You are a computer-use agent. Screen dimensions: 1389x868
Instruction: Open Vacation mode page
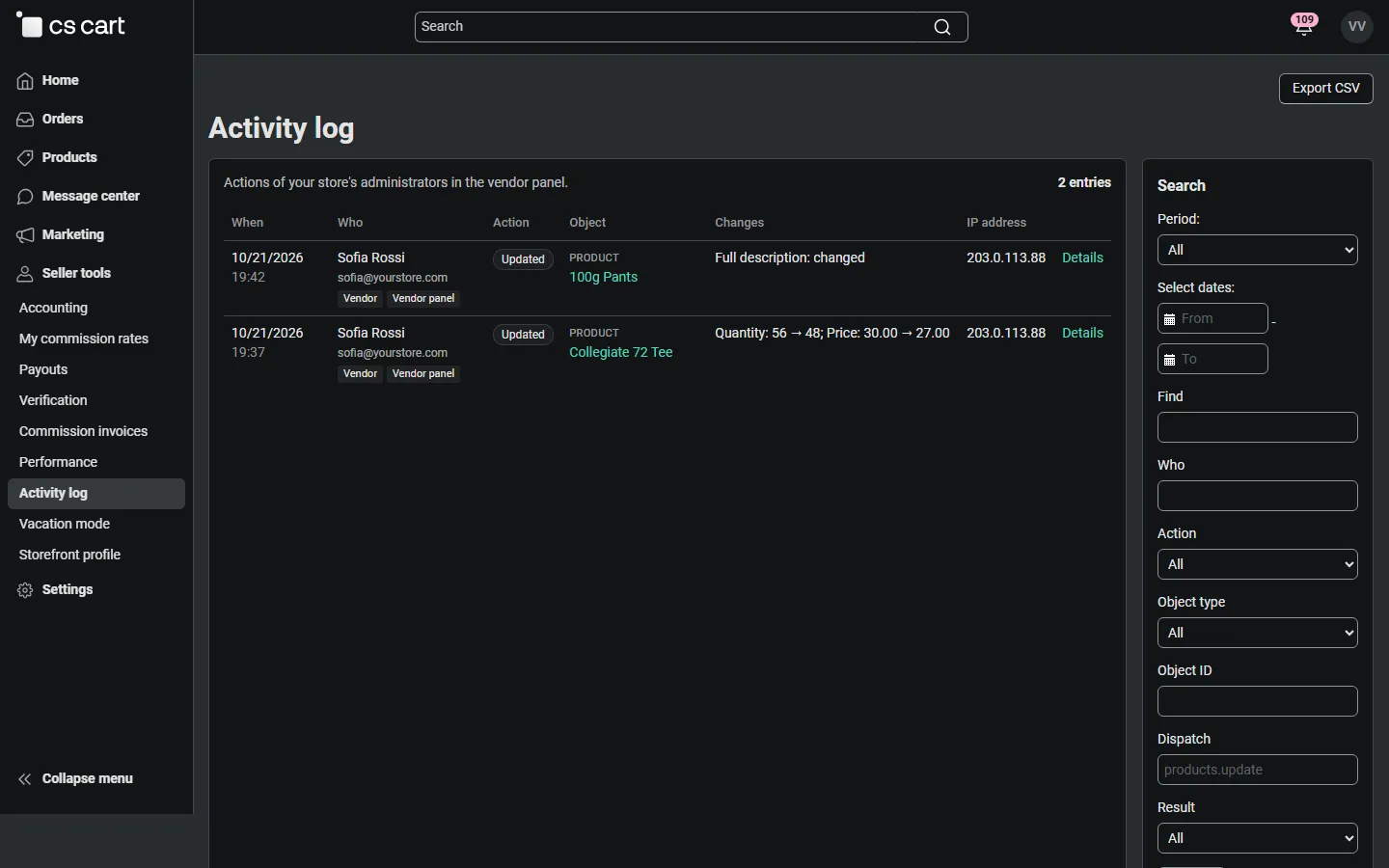click(x=96, y=524)
